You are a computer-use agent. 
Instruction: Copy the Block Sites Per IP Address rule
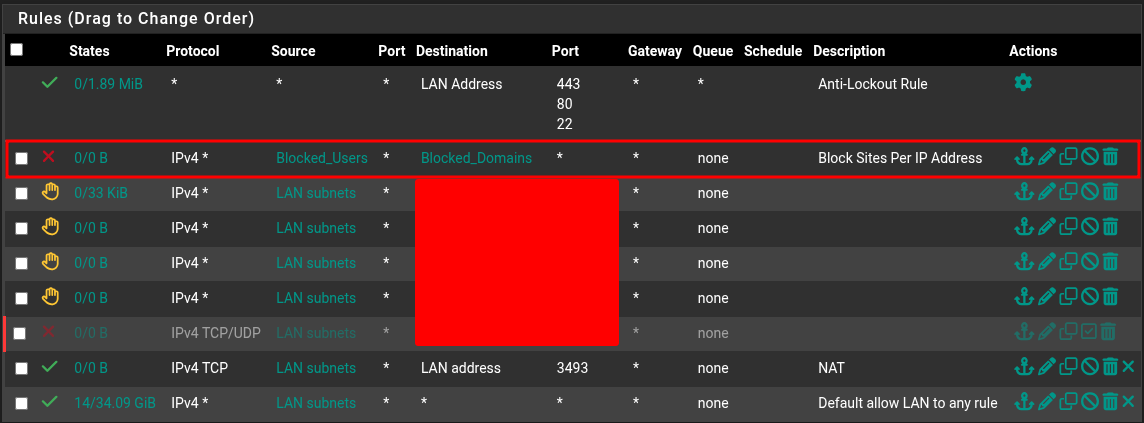point(1068,157)
